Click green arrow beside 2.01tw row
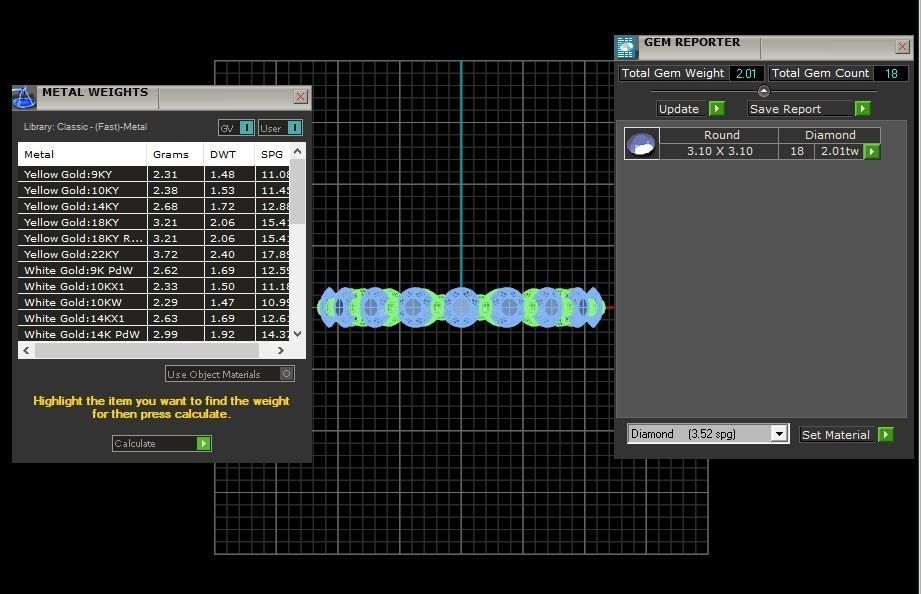922x594 pixels. coord(872,152)
